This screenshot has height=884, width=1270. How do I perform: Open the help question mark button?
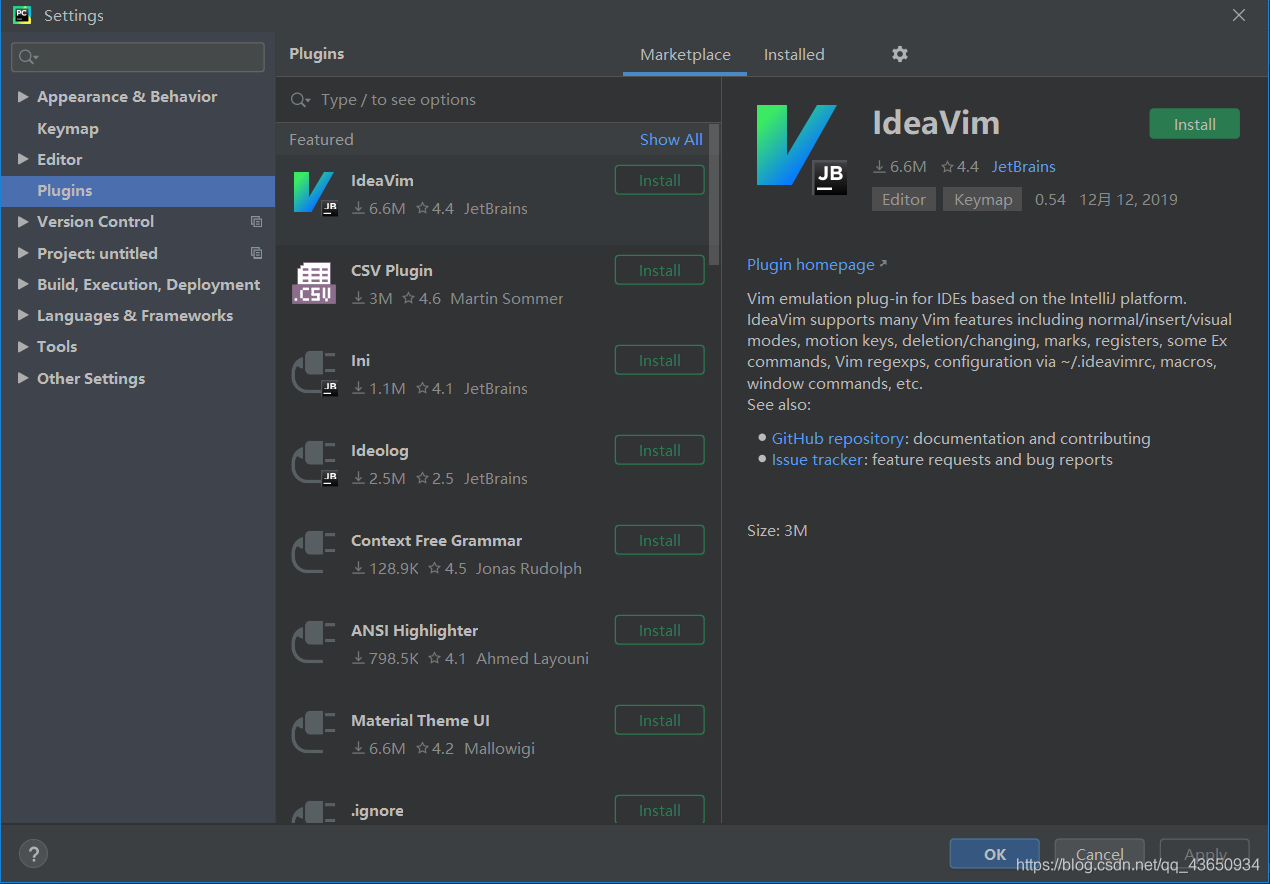(34, 854)
